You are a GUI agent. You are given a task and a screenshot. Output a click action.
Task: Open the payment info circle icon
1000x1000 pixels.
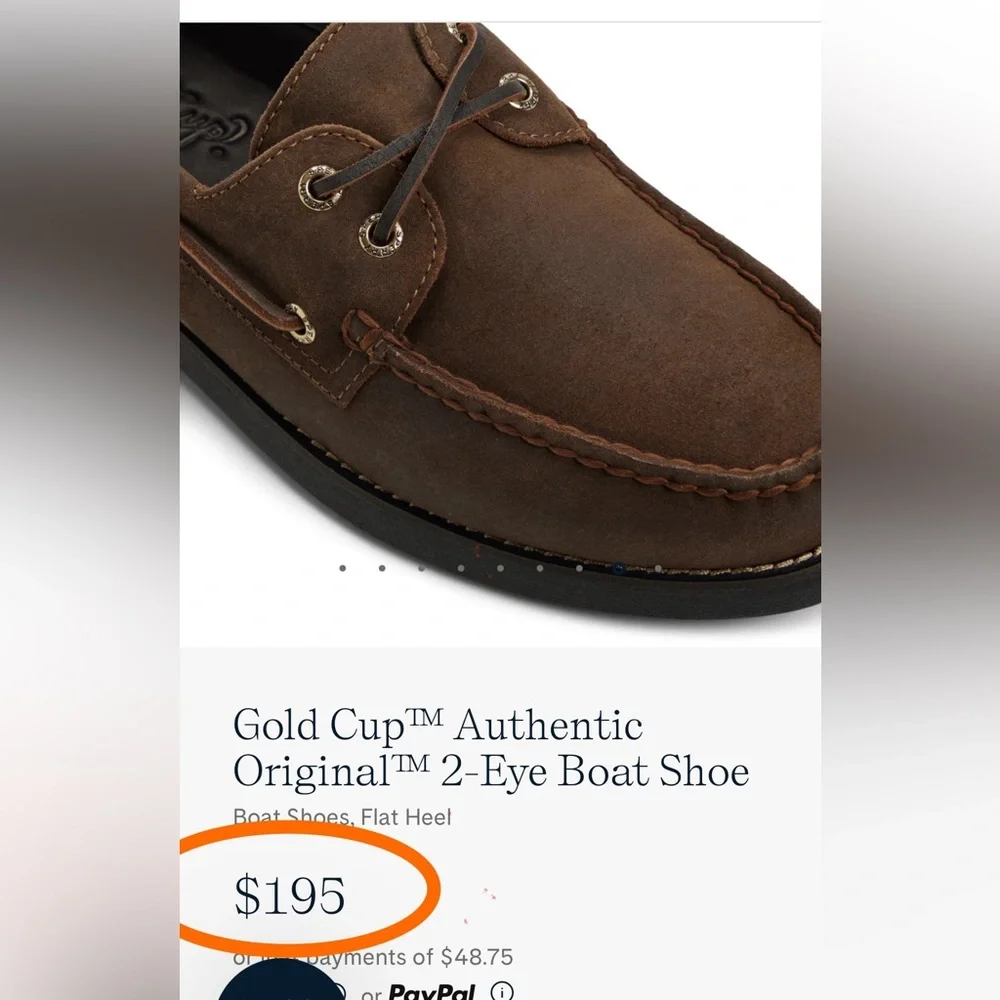point(502,992)
